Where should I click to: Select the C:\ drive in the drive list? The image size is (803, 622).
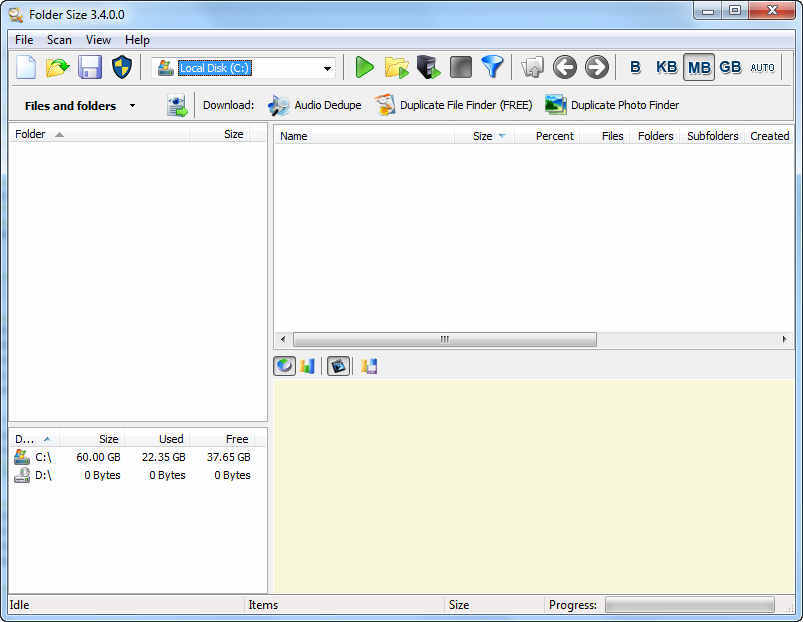coord(42,457)
